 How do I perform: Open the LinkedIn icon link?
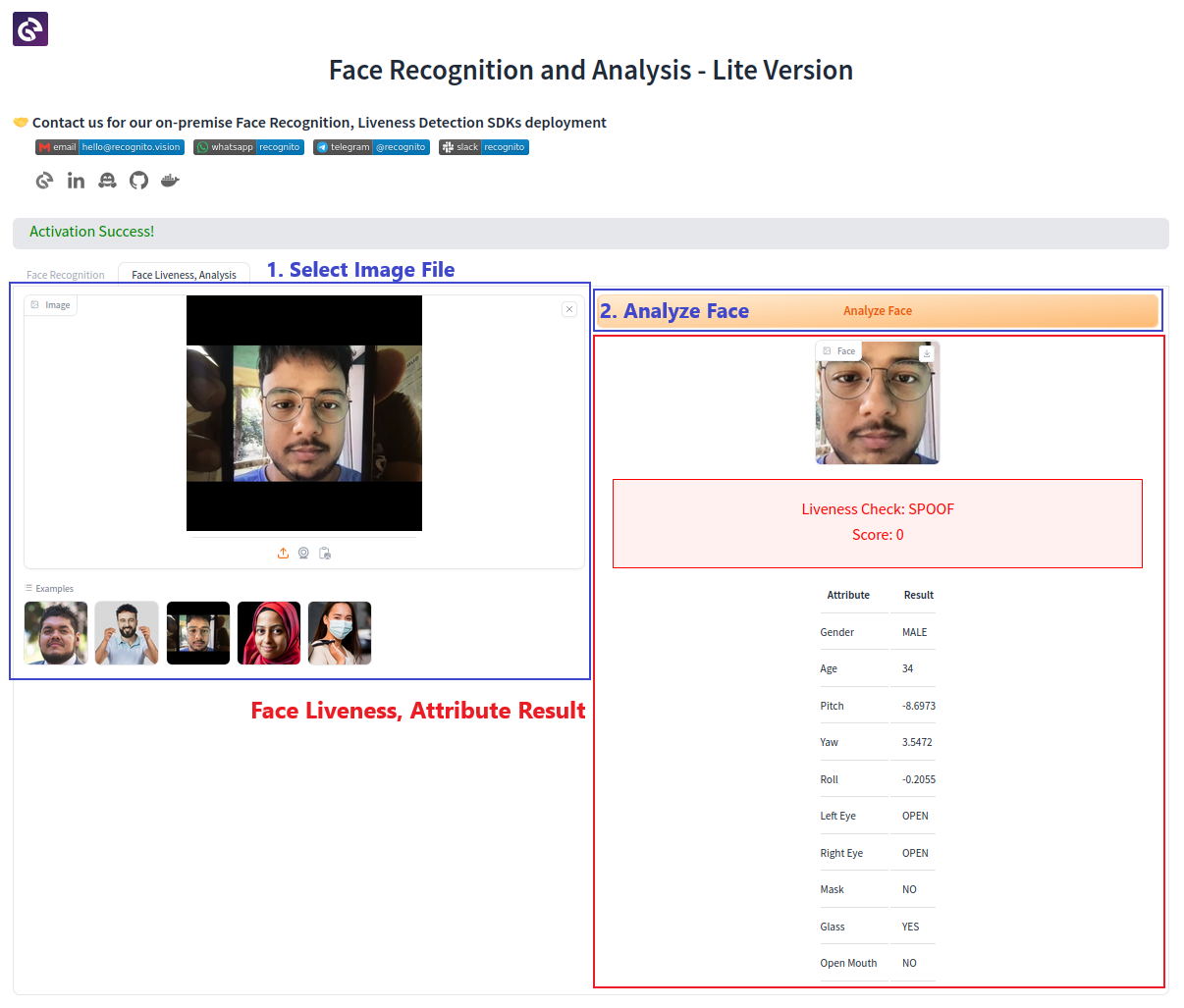[76, 181]
